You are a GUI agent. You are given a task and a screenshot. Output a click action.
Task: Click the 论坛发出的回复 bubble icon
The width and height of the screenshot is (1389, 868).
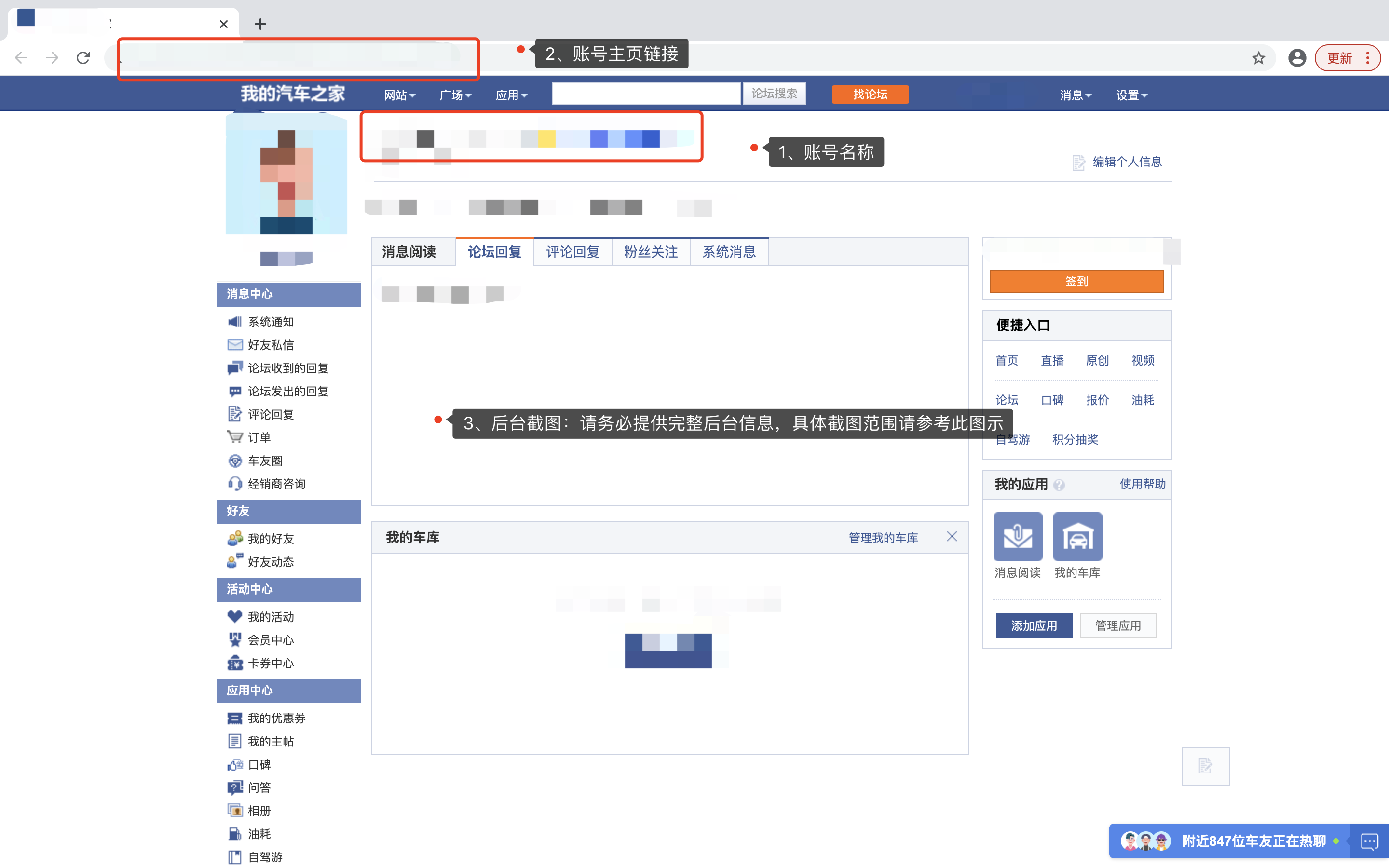[235, 392]
